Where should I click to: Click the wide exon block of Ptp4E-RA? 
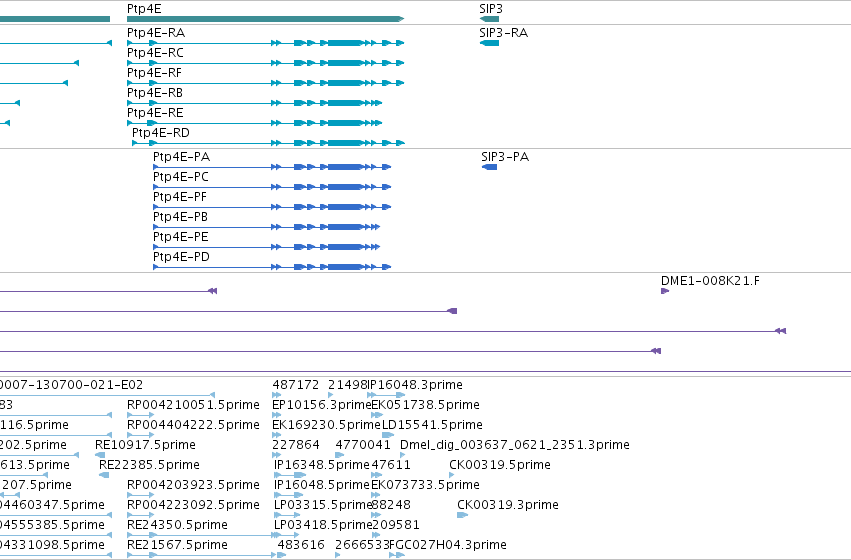click(345, 43)
